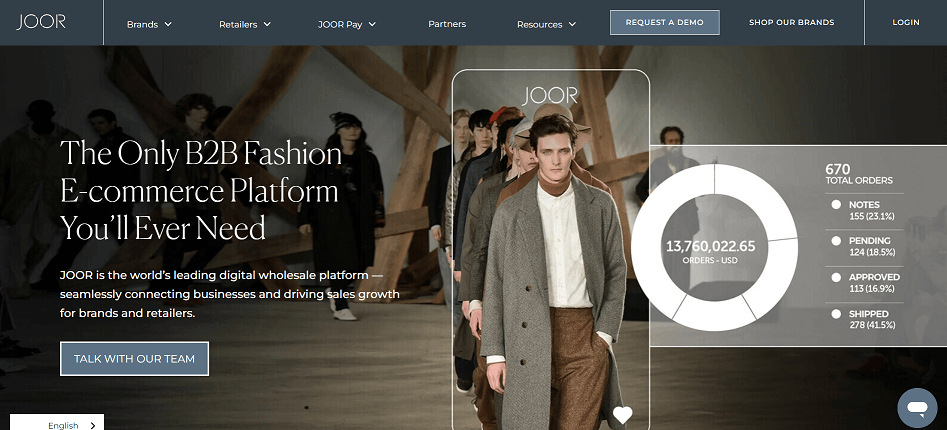Open the chat support bubble icon
Image resolution: width=947 pixels, height=430 pixels.
pos(917,408)
